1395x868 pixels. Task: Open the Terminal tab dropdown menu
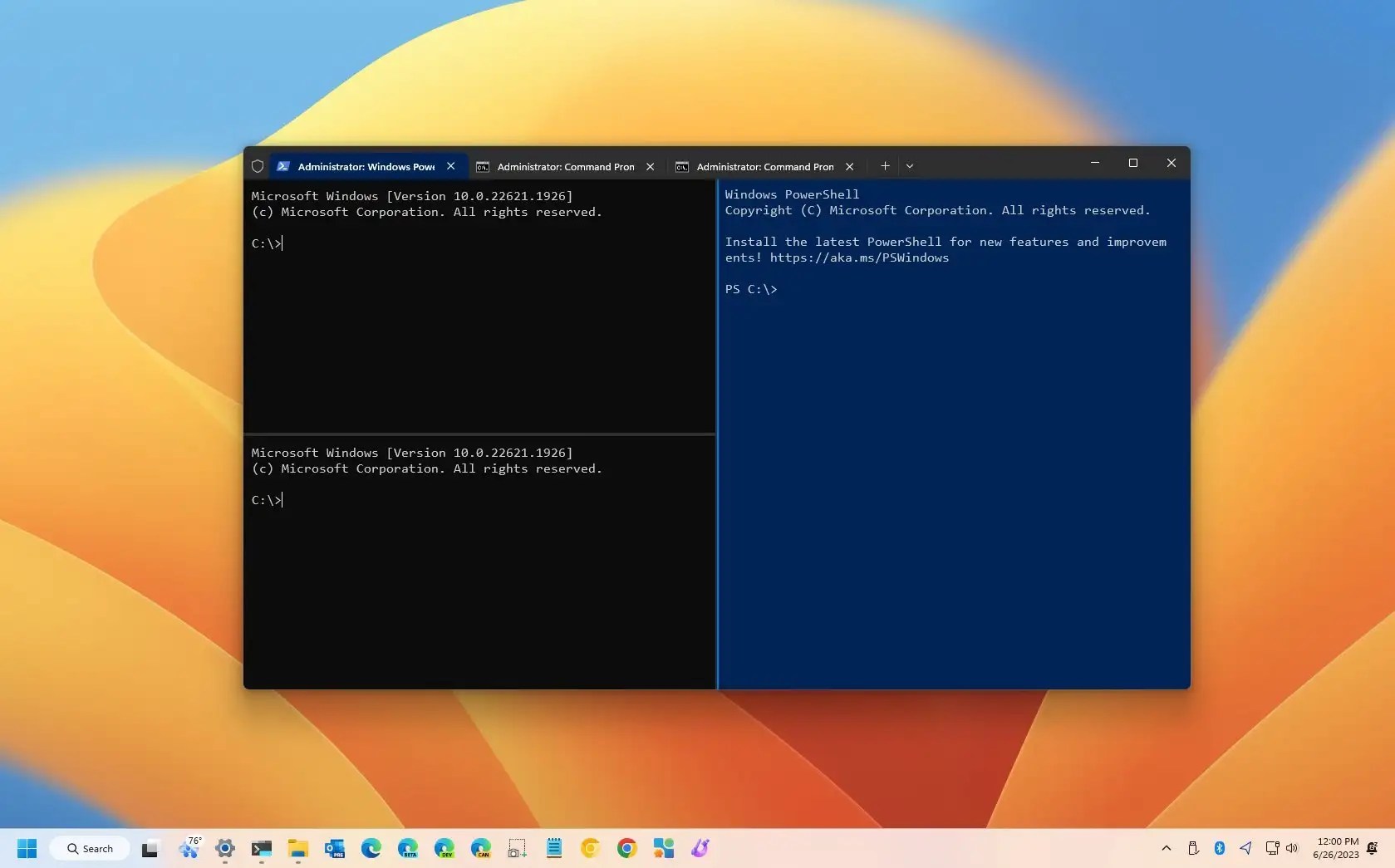pos(911,166)
